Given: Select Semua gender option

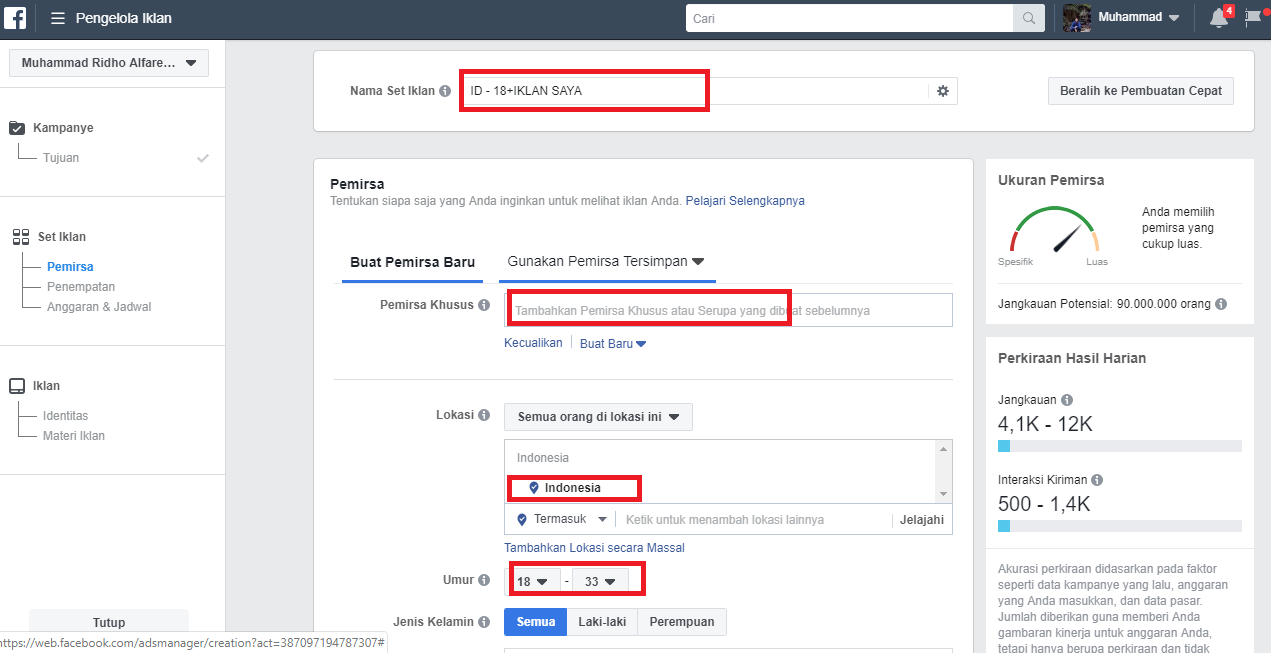Looking at the screenshot, I should (535, 622).
